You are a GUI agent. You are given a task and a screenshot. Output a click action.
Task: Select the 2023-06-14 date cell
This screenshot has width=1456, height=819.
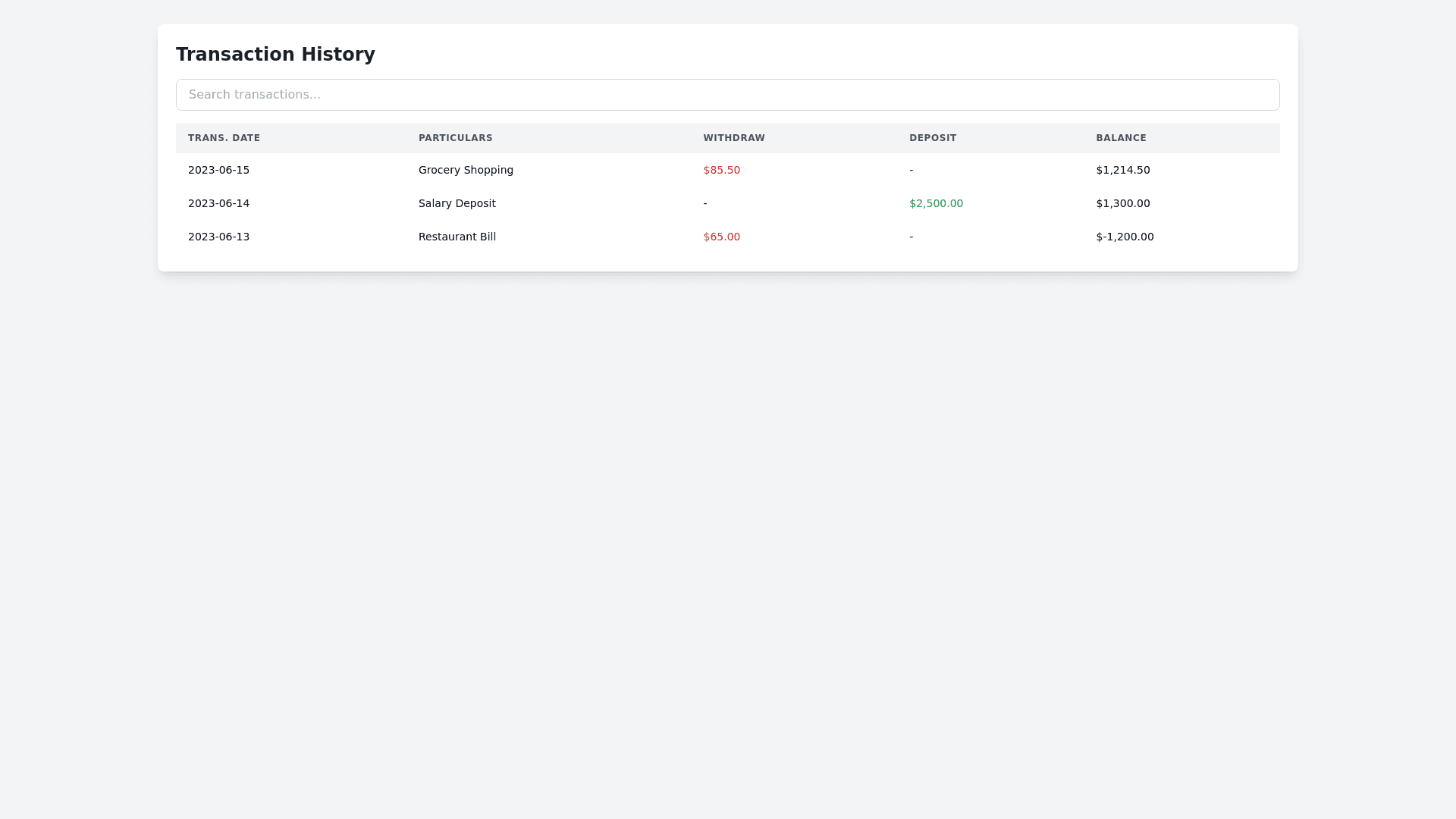218,203
